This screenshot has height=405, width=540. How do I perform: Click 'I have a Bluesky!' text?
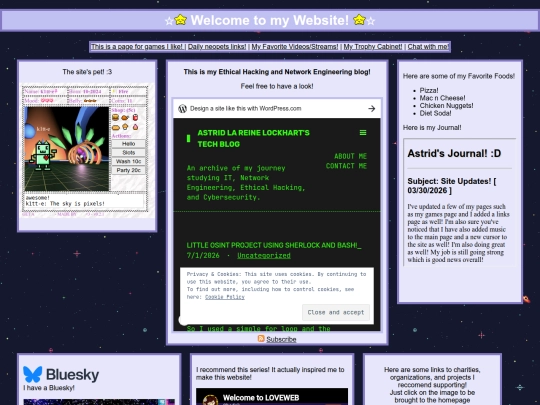pyautogui.click(x=49, y=388)
